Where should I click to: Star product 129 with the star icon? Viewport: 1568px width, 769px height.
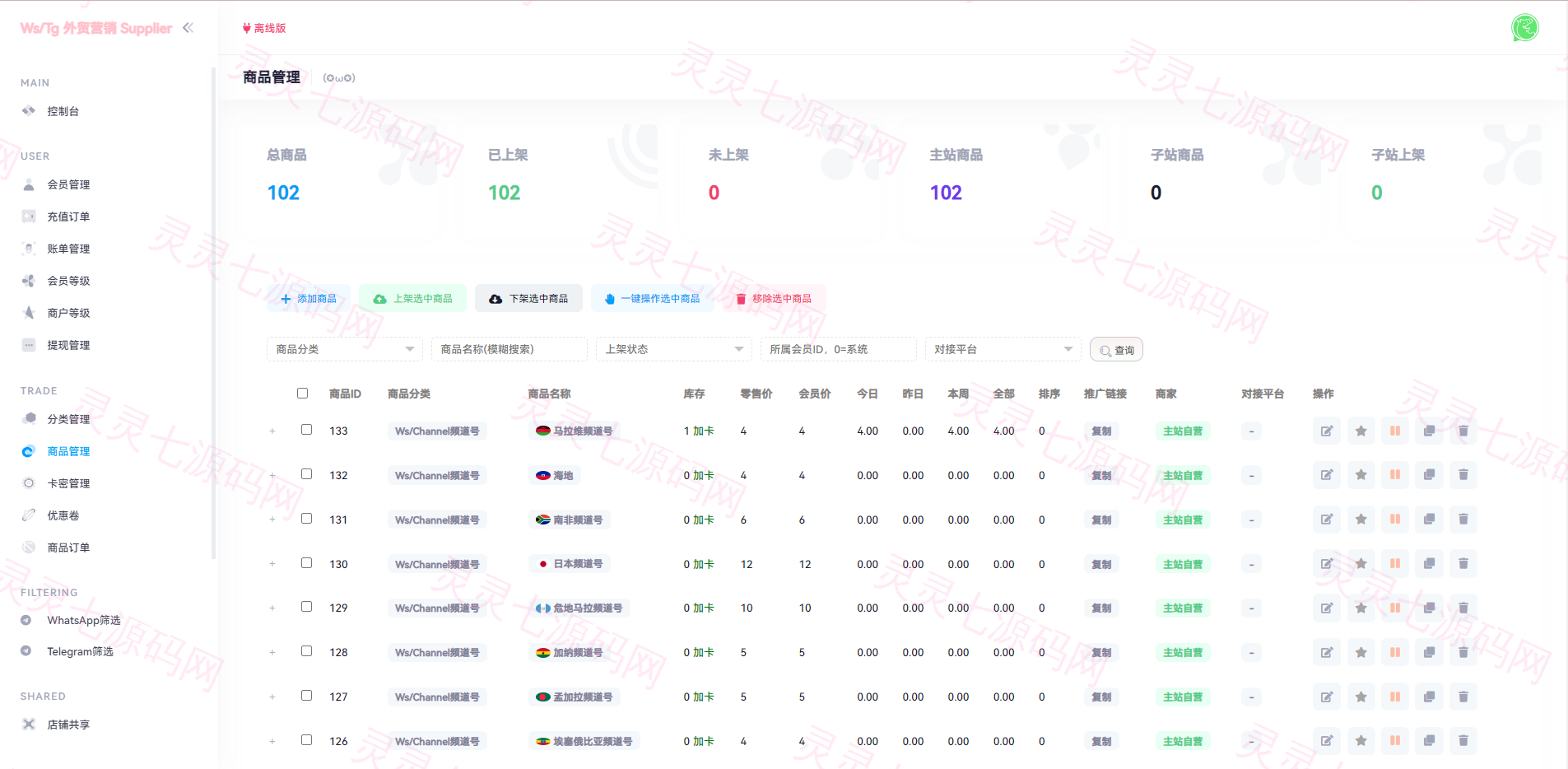pos(1361,608)
